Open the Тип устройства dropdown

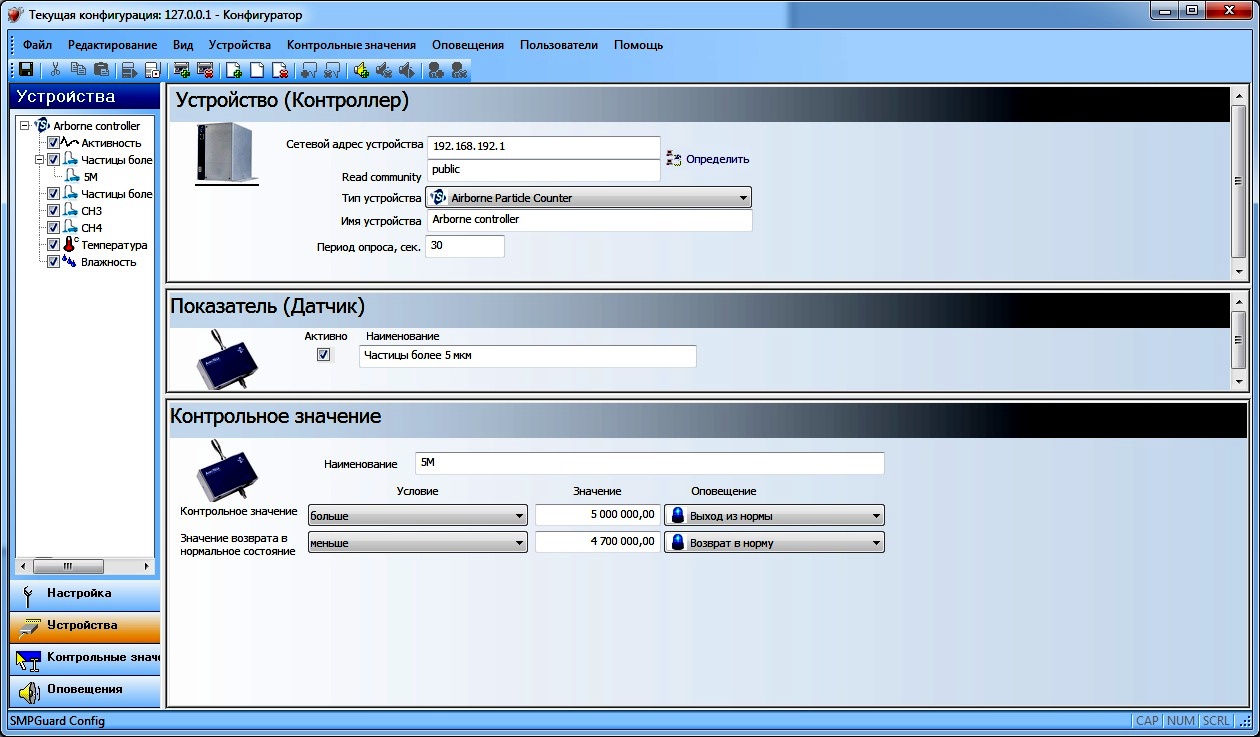coord(589,198)
